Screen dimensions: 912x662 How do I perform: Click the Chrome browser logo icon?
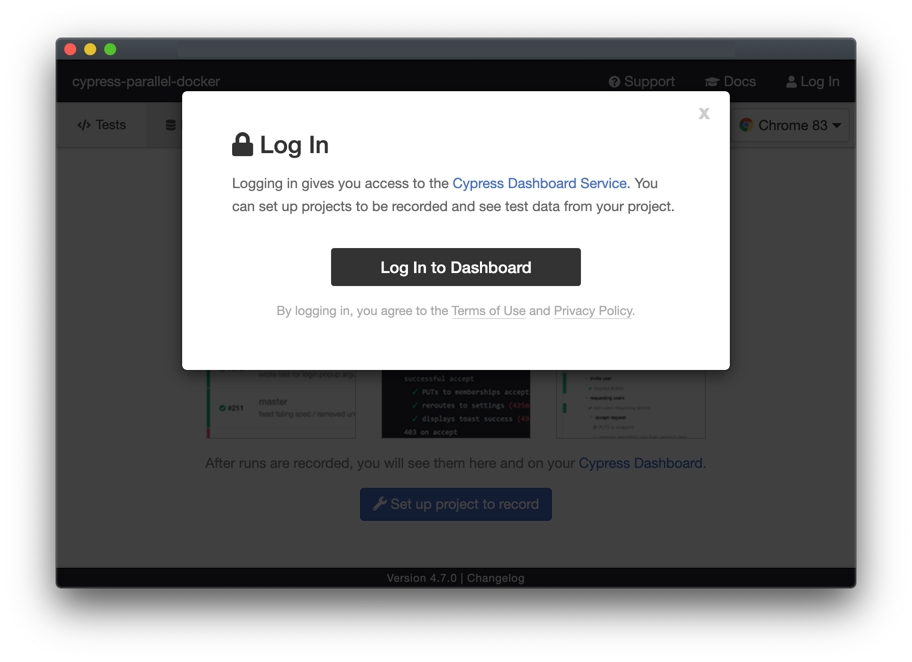click(x=746, y=125)
